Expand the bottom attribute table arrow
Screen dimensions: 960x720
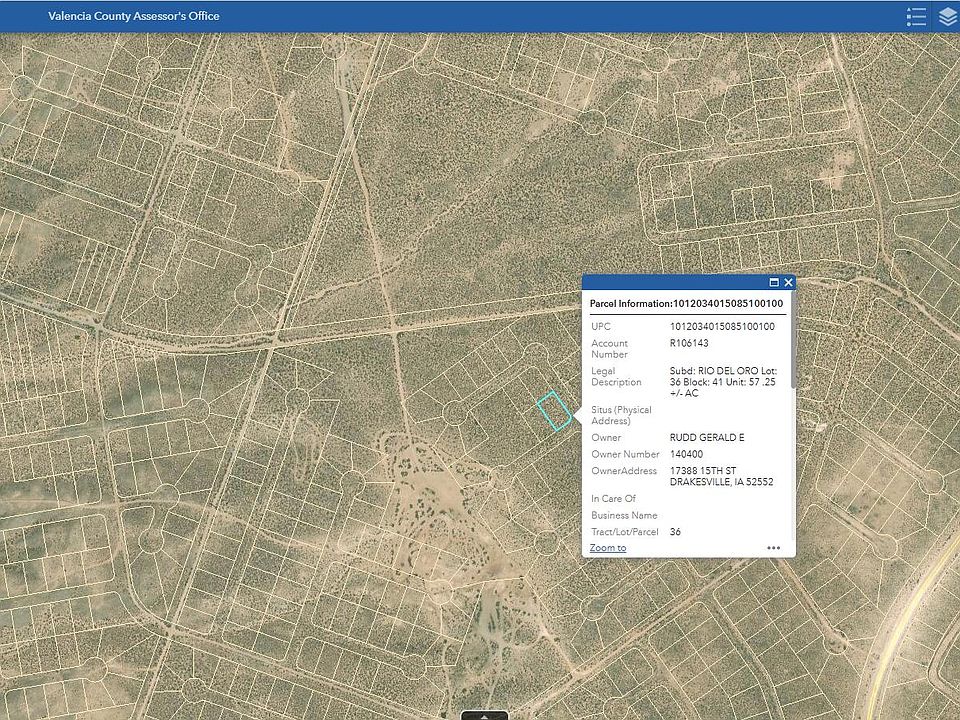[484, 715]
